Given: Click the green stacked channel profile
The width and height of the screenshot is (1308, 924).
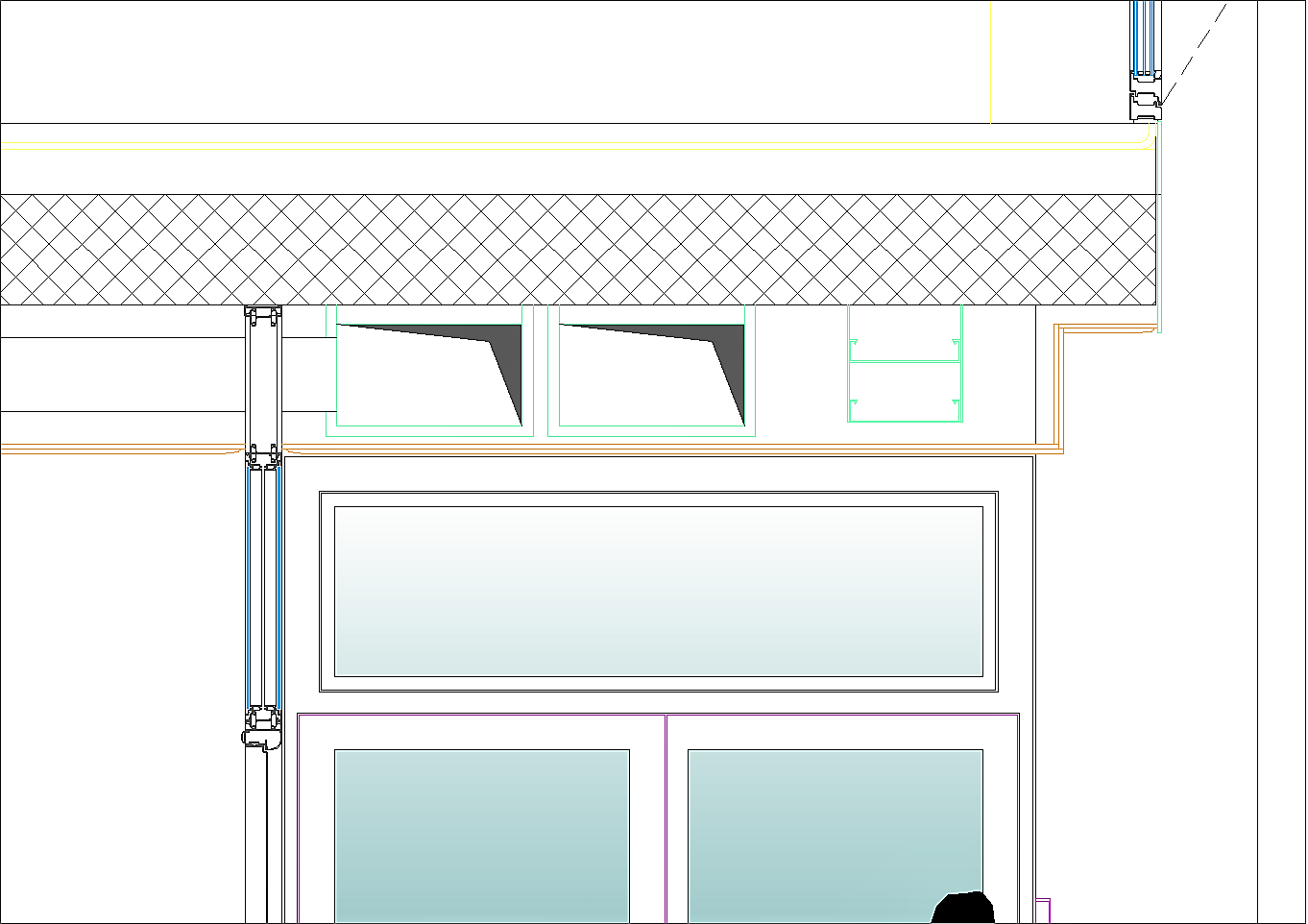Looking at the screenshot, I should 905,365.
